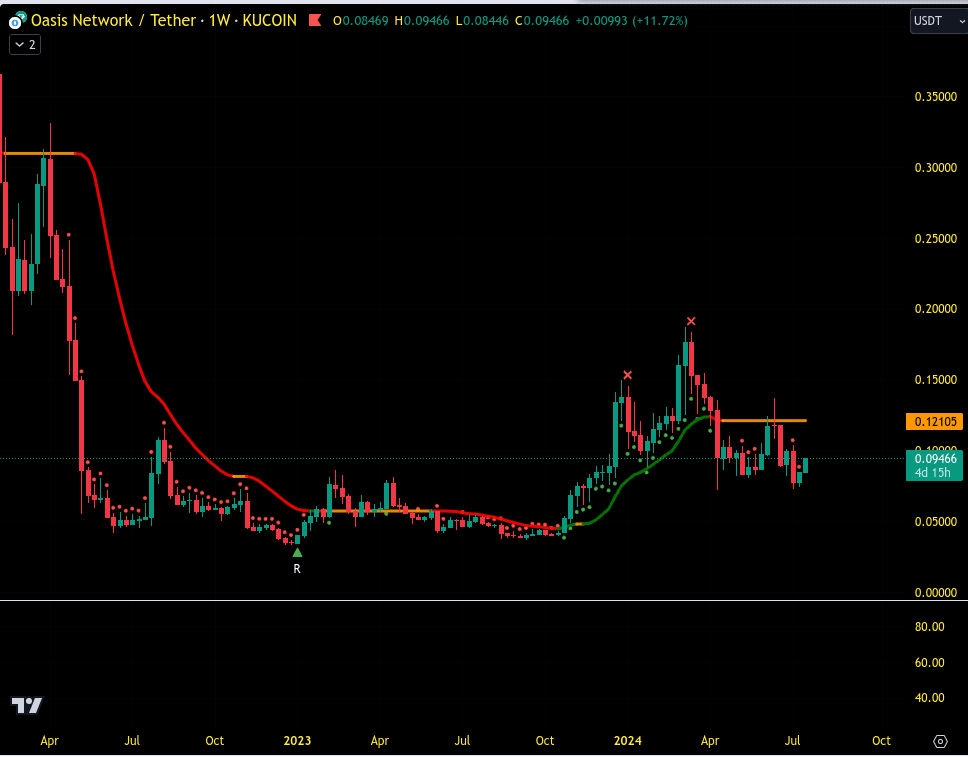
Task: Click the 0.20000 price axis value
Action: [935, 309]
